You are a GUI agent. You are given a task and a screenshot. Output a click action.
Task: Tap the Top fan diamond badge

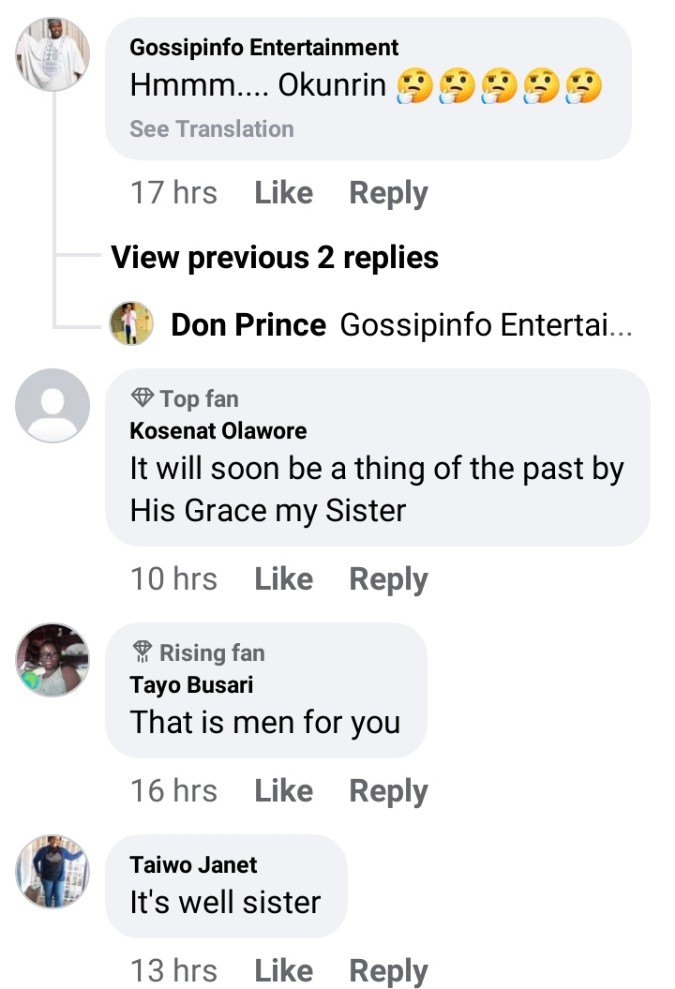pyautogui.click(x=141, y=399)
